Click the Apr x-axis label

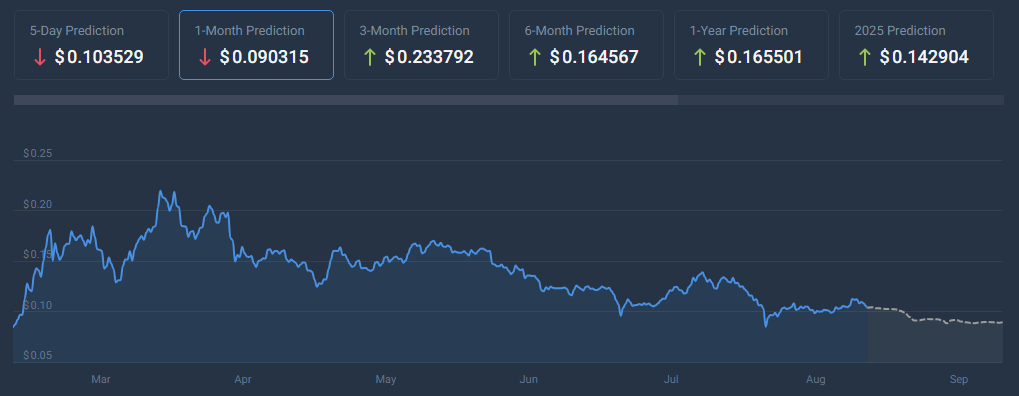pyautogui.click(x=243, y=379)
